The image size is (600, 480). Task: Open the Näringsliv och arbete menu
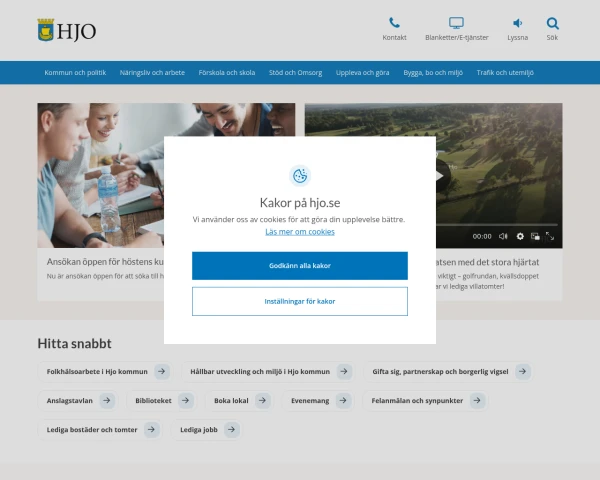click(x=152, y=73)
